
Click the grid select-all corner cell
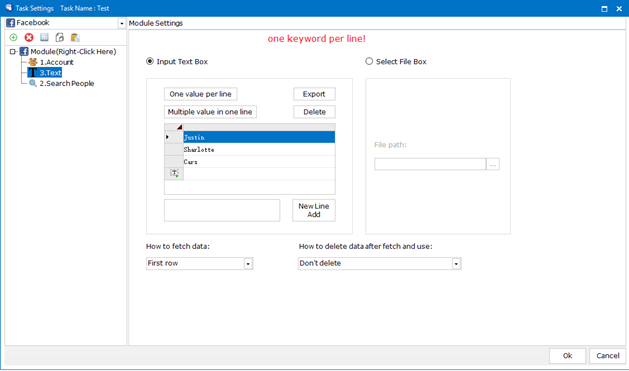point(174,127)
